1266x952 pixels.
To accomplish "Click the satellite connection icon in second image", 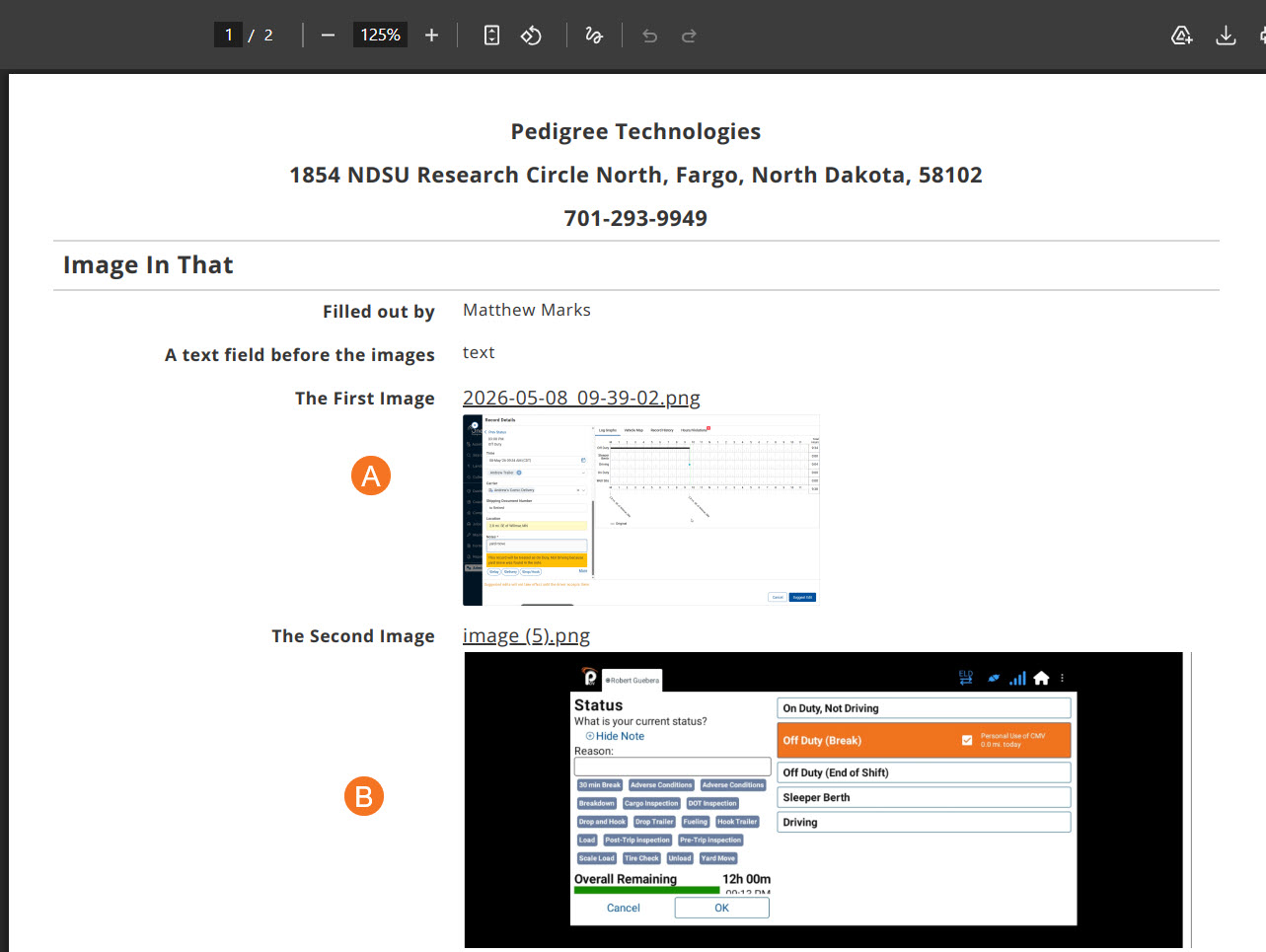I will pos(994,678).
